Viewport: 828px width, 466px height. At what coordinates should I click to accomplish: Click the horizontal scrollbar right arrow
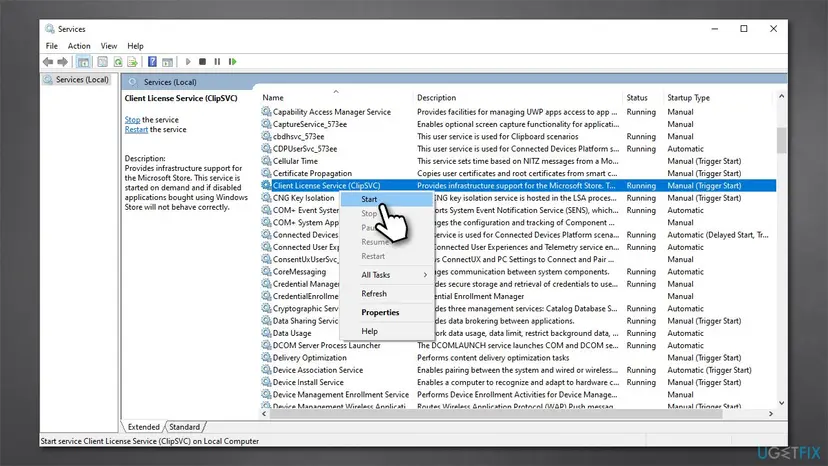[x=771, y=414]
